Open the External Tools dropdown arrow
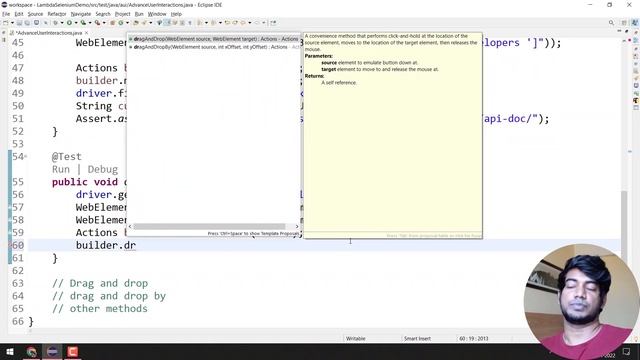Viewport: 640px width, 360px height. pos(104,22)
